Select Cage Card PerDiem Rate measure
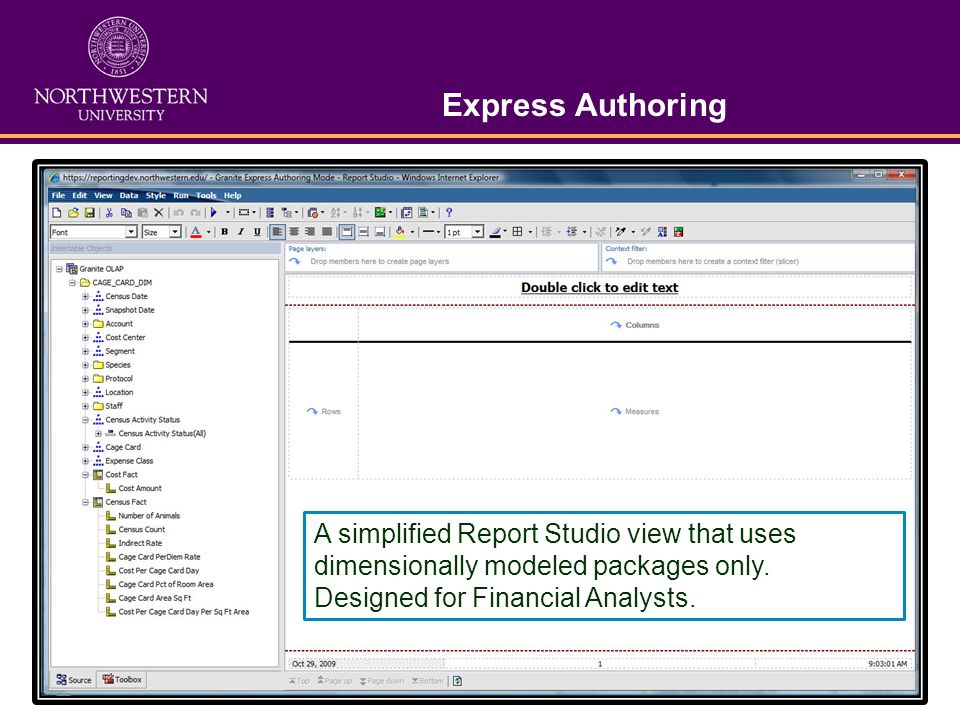 (159, 557)
